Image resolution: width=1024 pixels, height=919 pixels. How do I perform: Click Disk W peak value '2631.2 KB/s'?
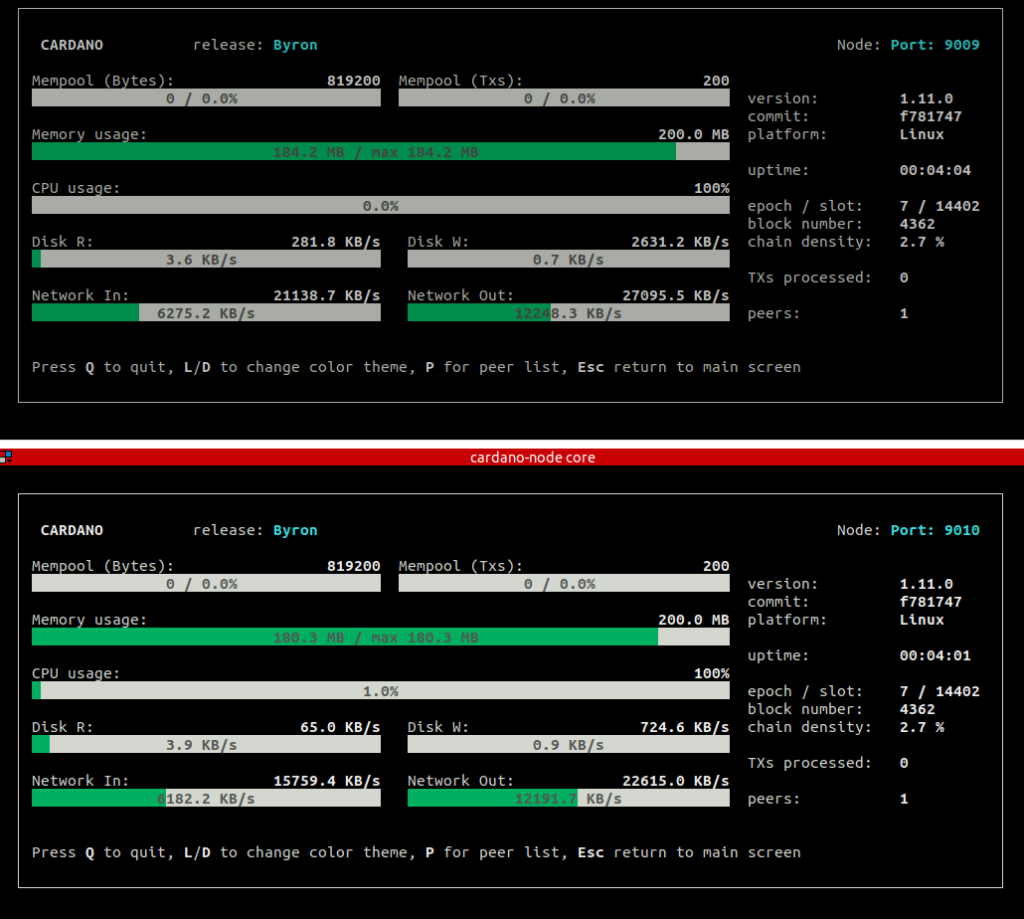(680, 242)
